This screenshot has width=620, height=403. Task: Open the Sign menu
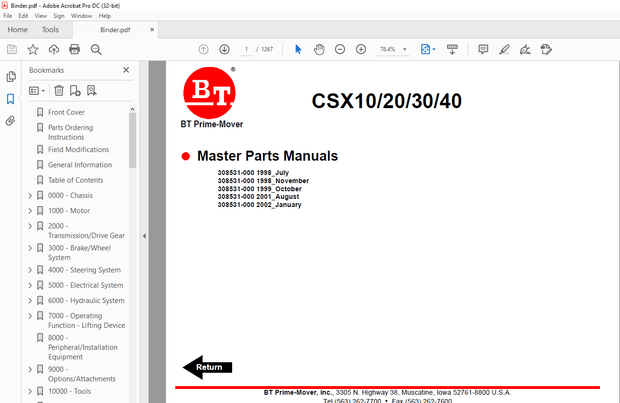[59, 16]
